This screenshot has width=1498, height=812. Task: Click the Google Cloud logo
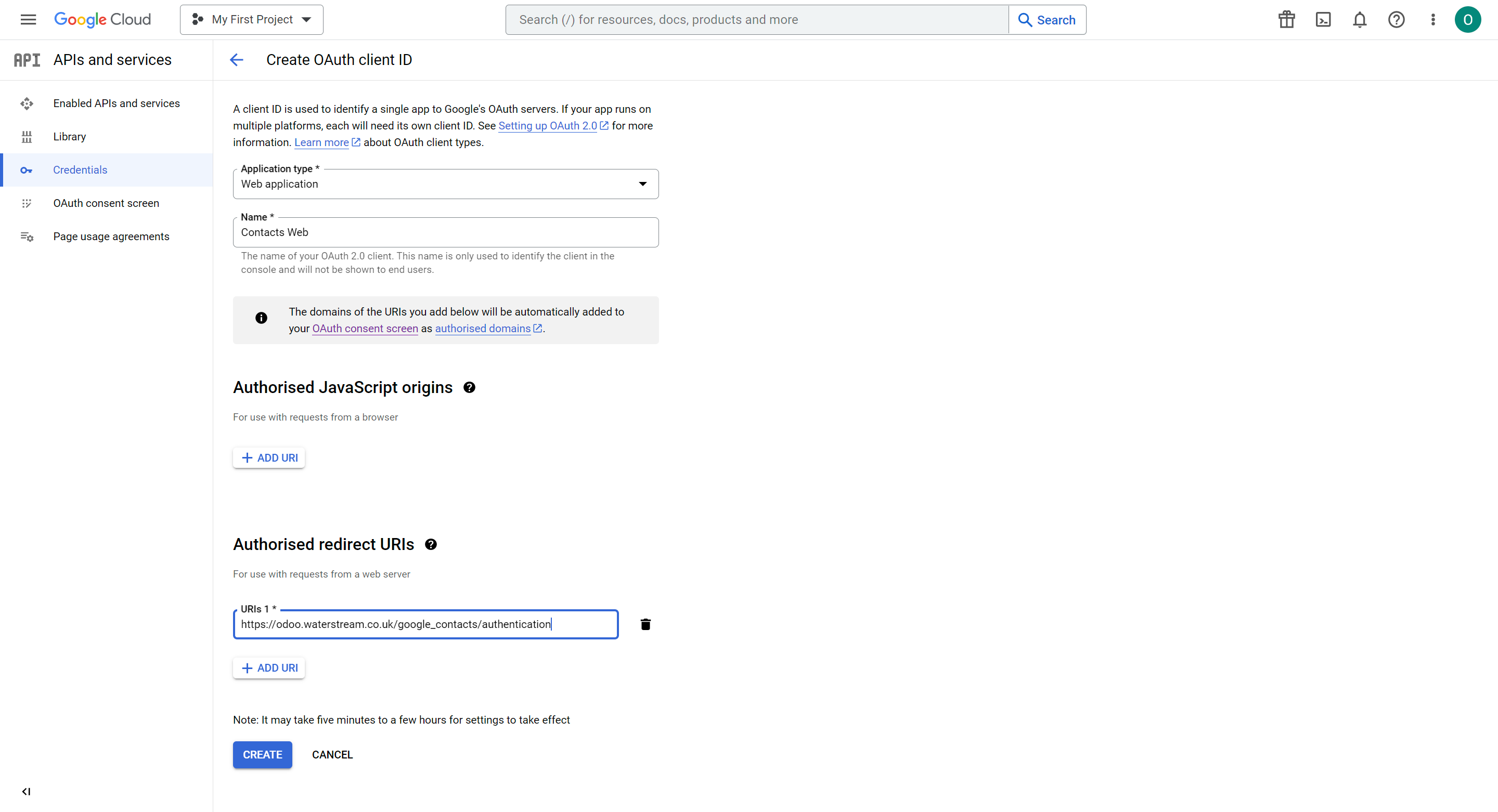click(x=102, y=20)
